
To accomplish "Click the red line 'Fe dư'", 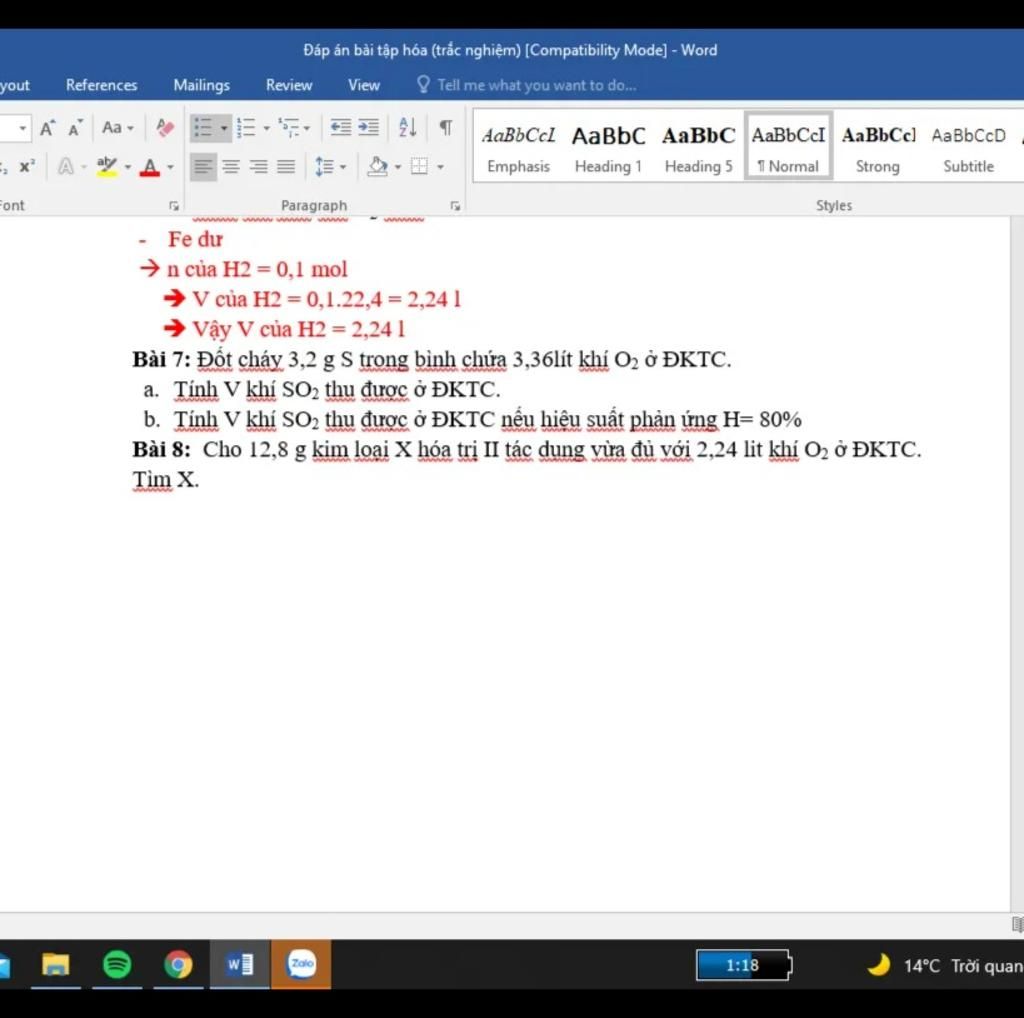I will pyautogui.click(x=195, y=240).
